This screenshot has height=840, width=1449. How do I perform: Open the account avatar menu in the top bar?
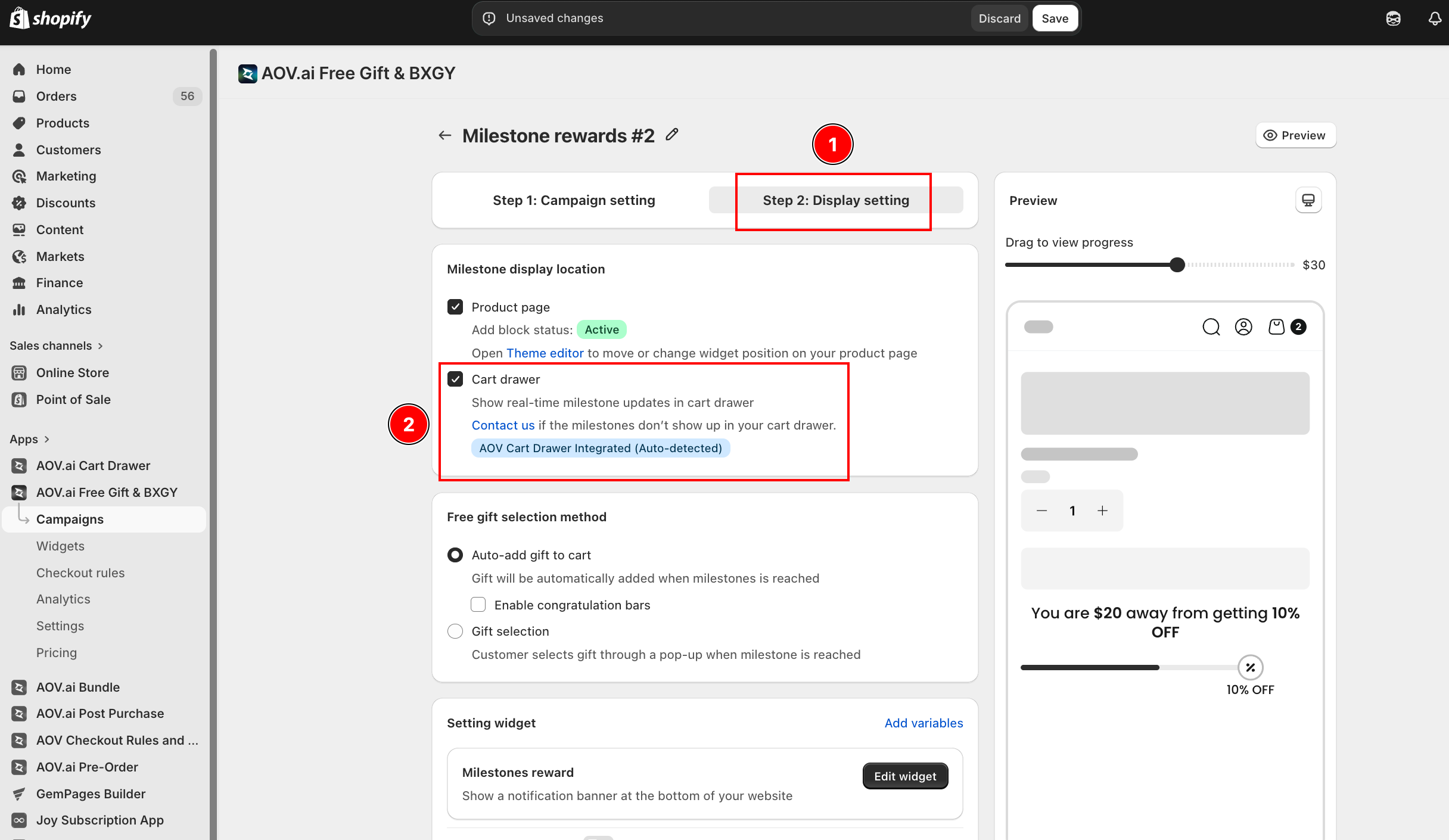[x=1393, y=18]
